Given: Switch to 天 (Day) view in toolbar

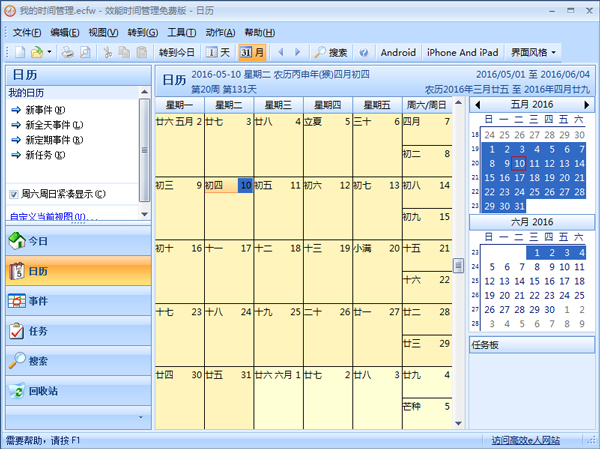Looking at the screenshot, I should click(x=218, y=52).
